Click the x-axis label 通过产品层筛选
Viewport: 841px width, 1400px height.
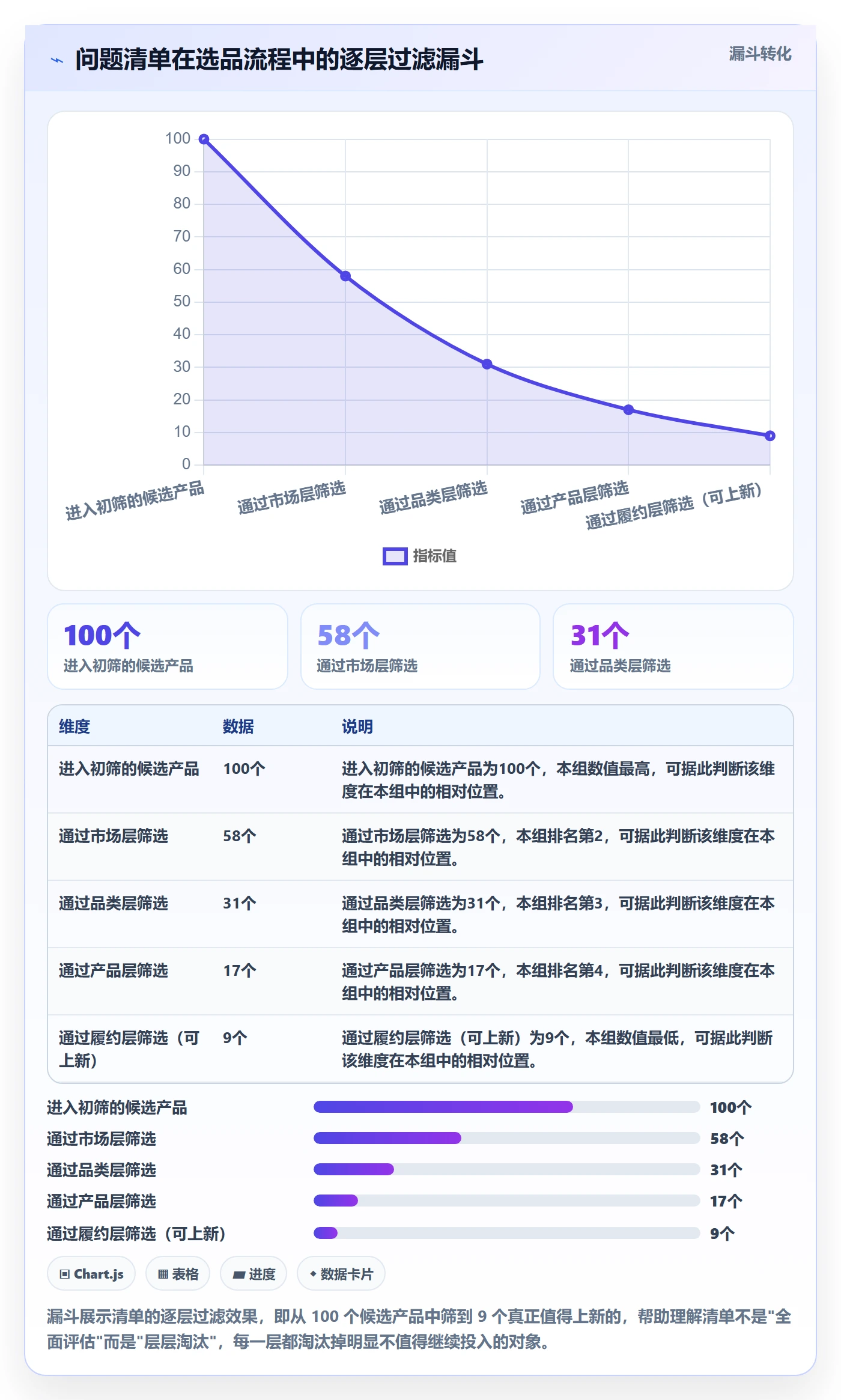574,498
